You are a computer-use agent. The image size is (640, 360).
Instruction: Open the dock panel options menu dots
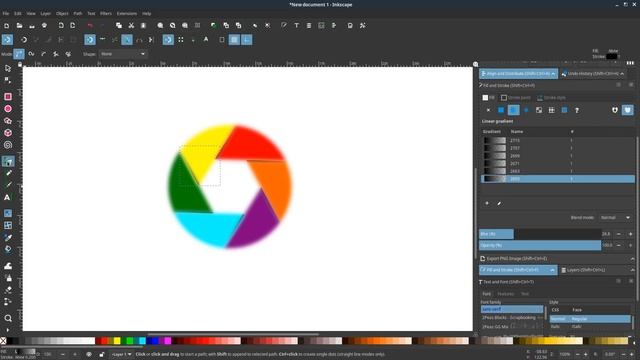pos(630,63)
